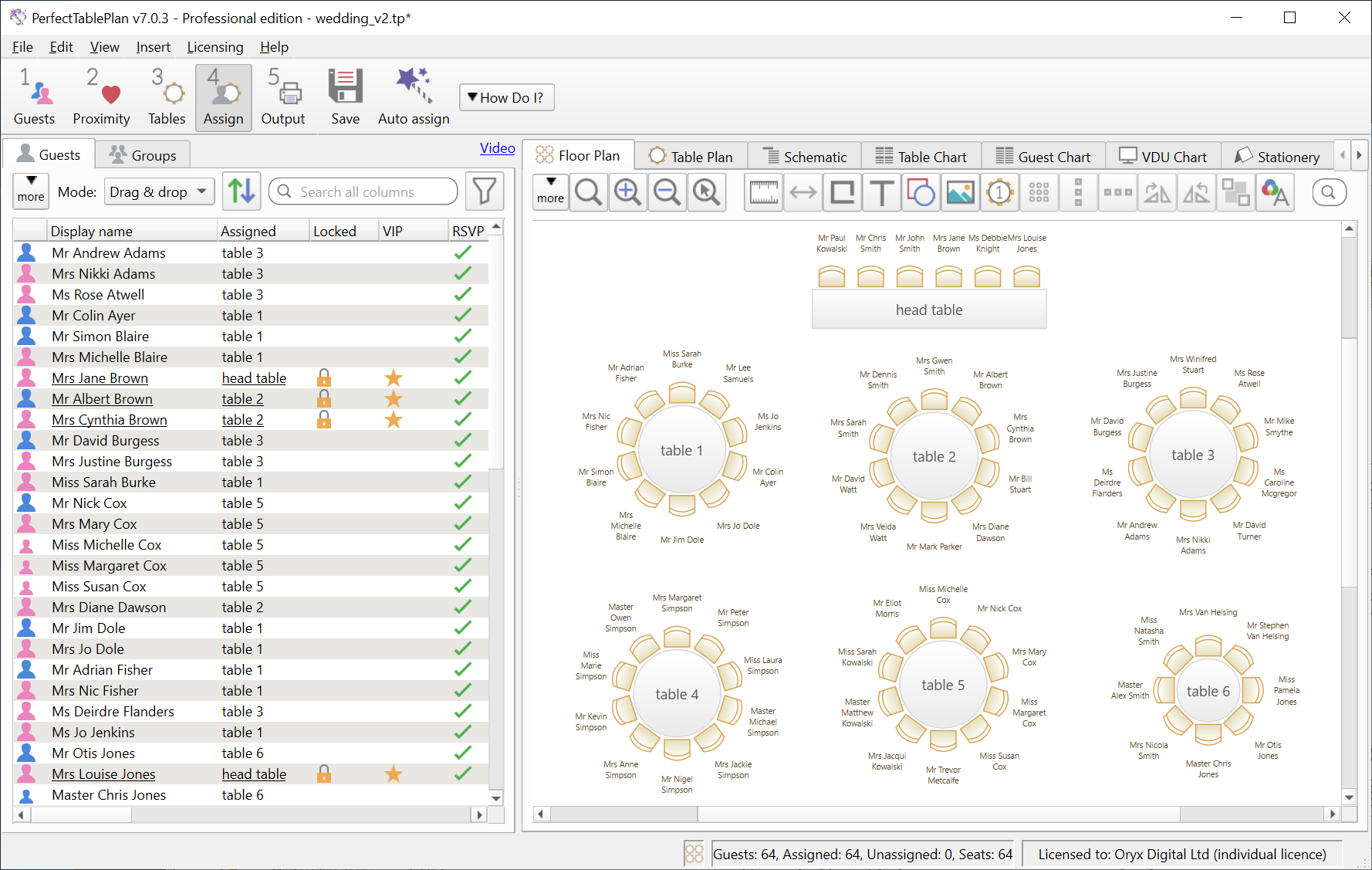Image resolution: width=1372 pixels, height=870 pixels.
Task: Toggle lock for Mrs Louise Jones
Action: click(x=324, y=774)
